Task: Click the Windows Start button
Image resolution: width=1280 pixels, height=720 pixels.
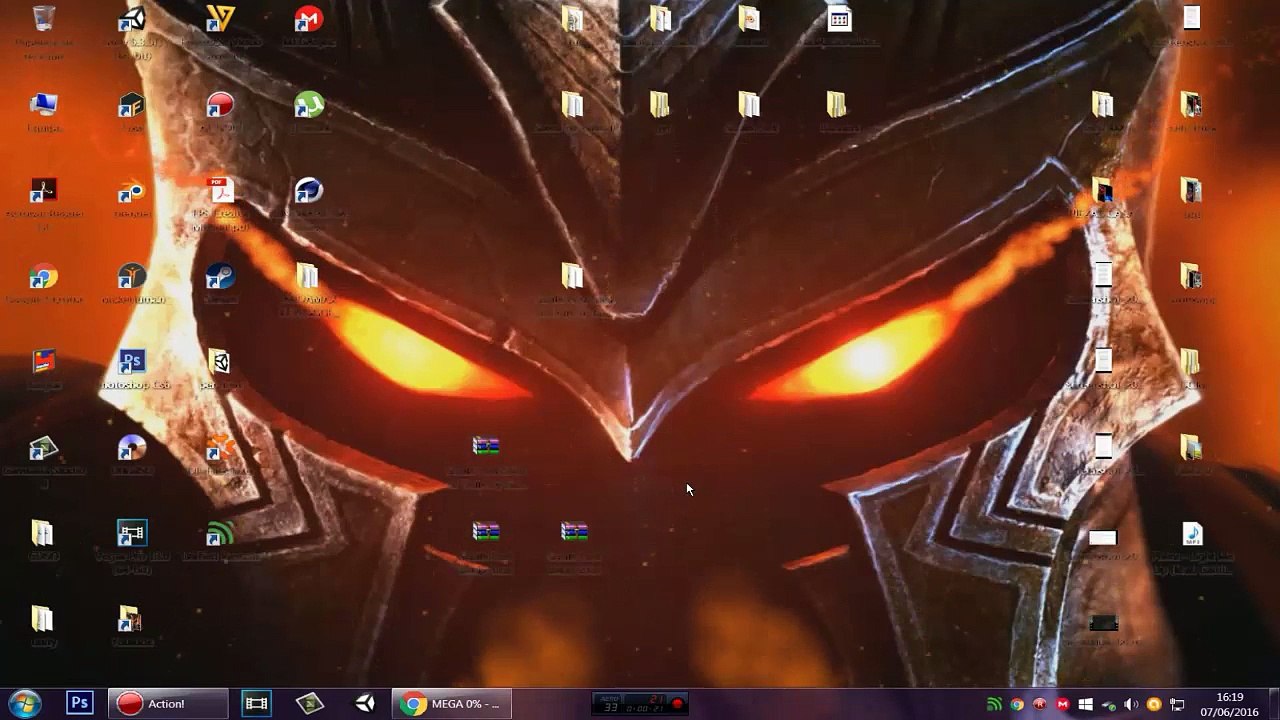Action: pos(24,703)
